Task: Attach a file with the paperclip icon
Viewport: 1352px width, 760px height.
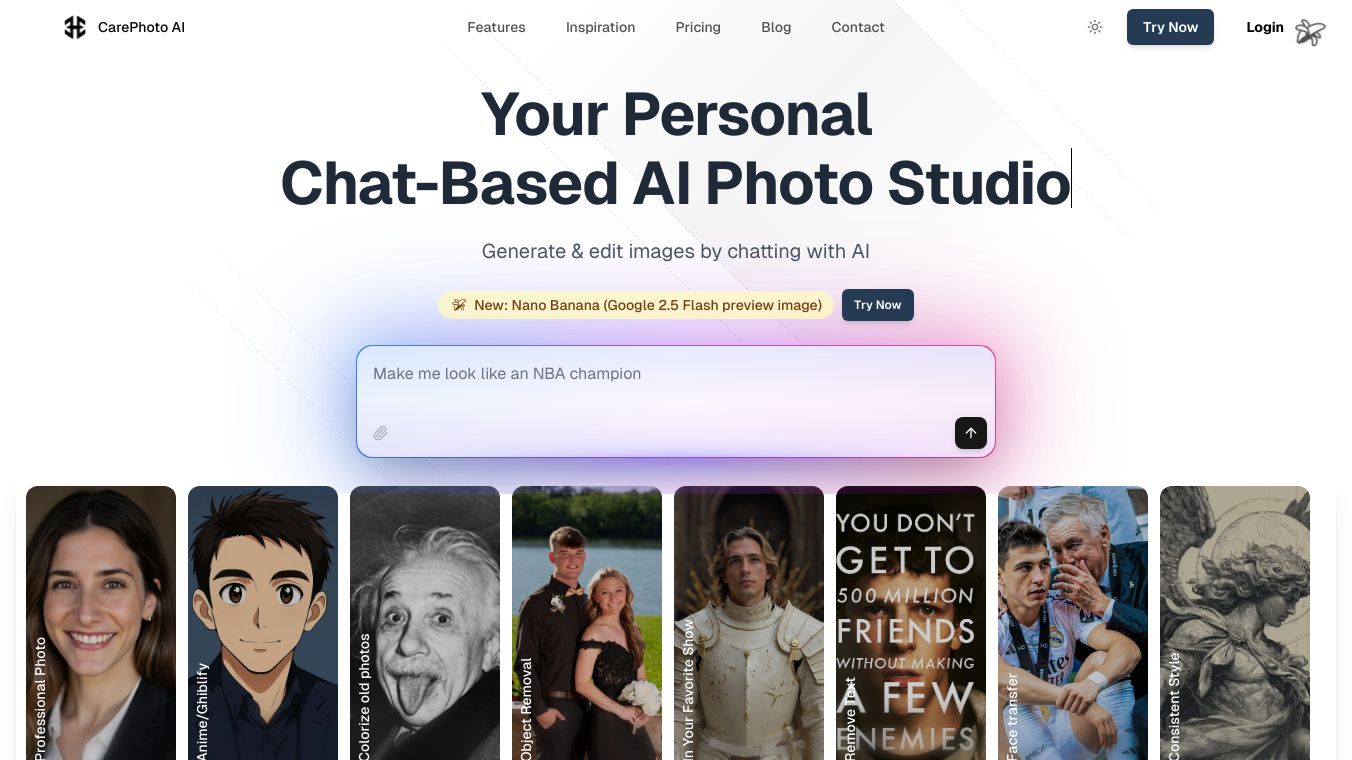Action: click(381, 433)
